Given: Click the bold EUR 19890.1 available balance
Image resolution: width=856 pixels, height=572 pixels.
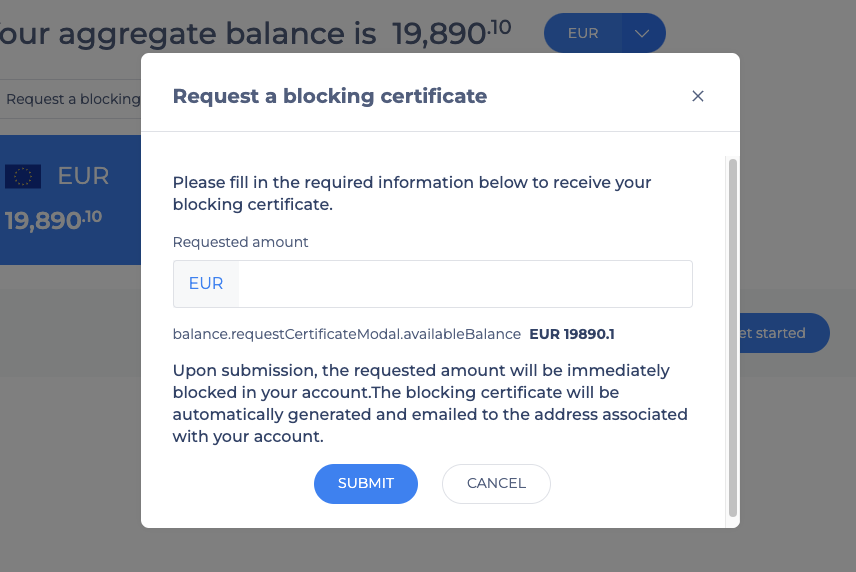Looking at the screenshot, I should click(572, 334).
